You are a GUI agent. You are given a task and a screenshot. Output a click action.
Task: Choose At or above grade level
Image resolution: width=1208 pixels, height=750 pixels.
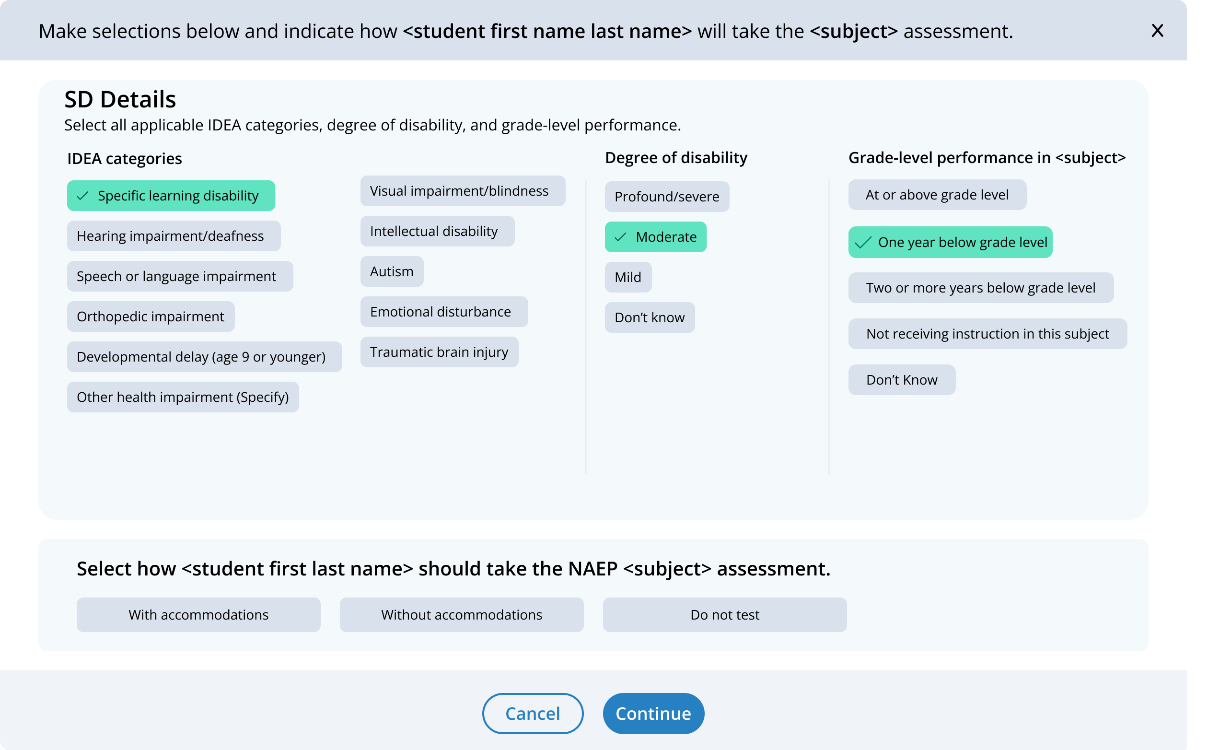pos(937,195)
